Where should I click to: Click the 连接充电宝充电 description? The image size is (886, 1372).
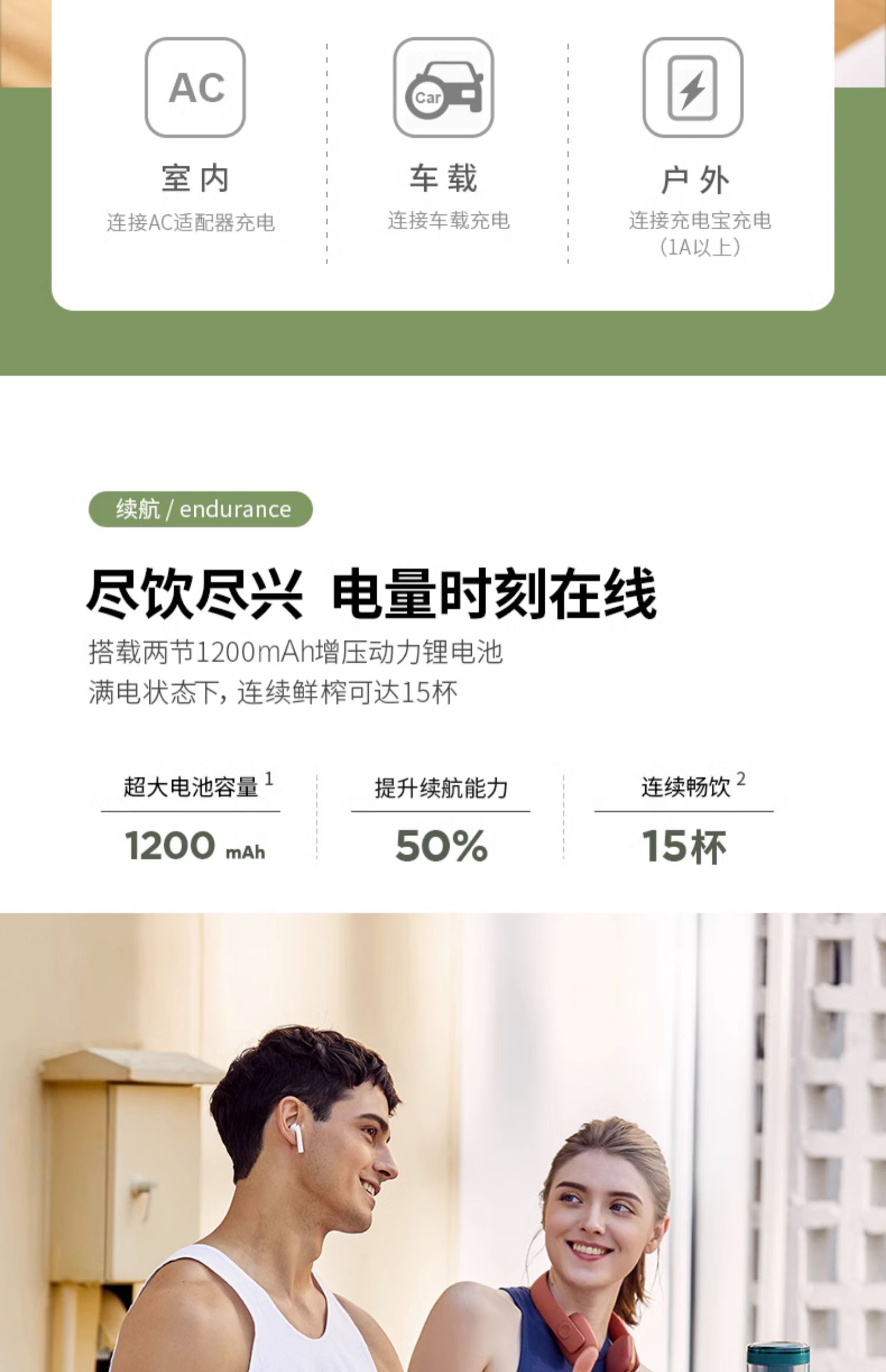[700, 220]
